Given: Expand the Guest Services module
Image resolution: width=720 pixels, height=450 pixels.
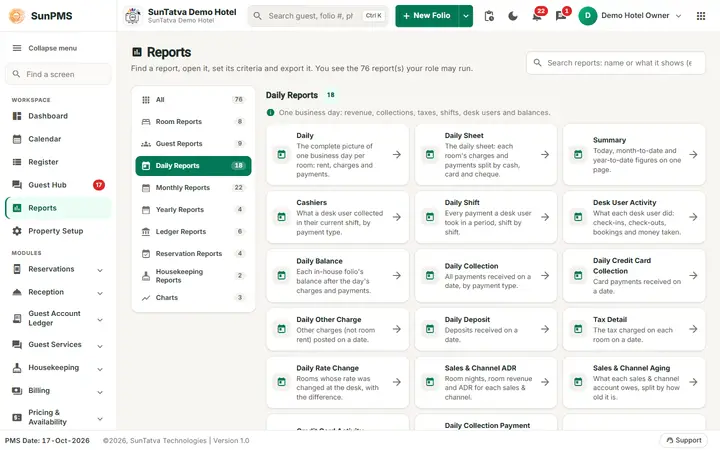Looking at the screenshot, I should pos(100,345).
